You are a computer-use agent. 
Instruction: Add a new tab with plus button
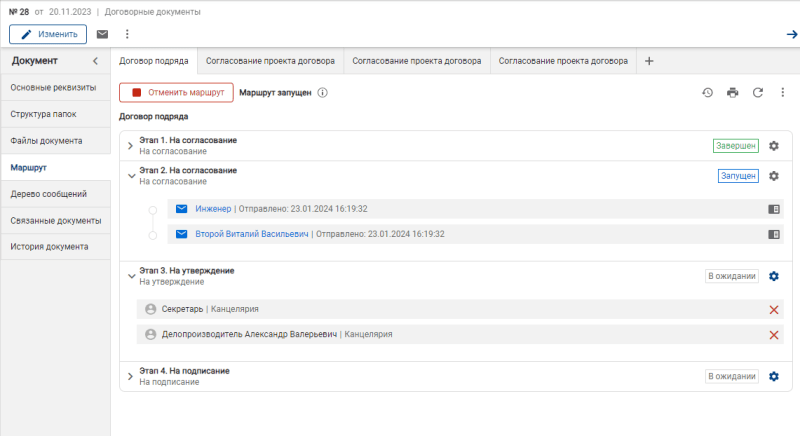[649, 61]
